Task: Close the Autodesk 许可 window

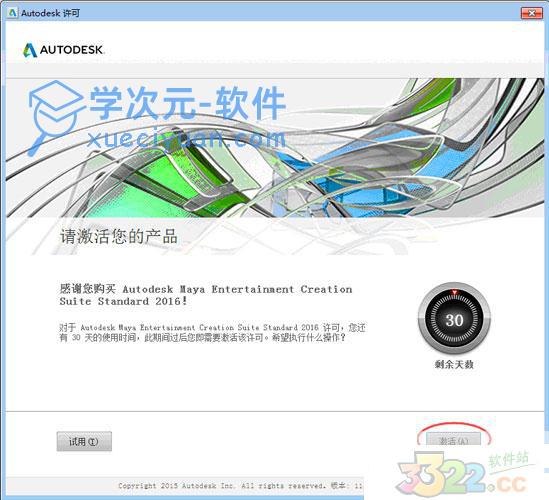Action: (531, 13)
